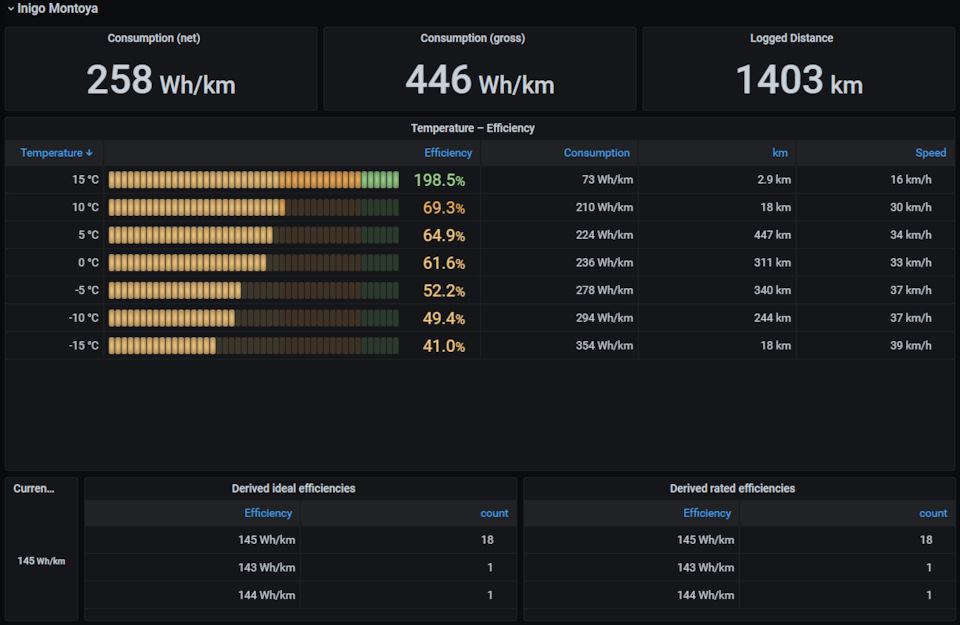960x625 pixels.
Task: Open the Consumption (gross) panel title menu
Action: coord(473,38)
